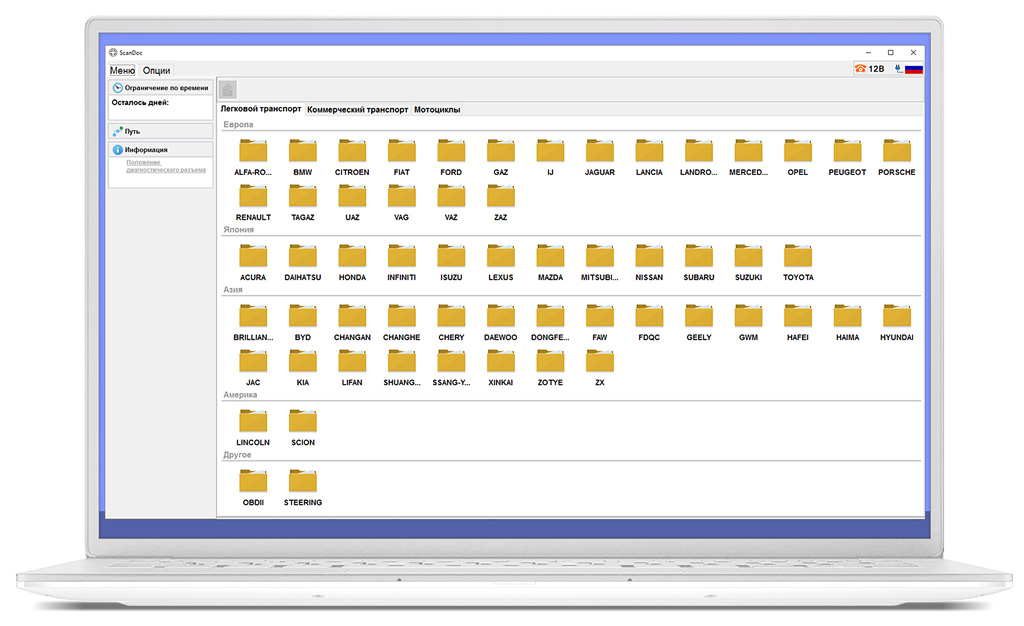Open the TOYOTA folder
The width and height of the screenshot is (1024, 626).
[x=798, y=262]
